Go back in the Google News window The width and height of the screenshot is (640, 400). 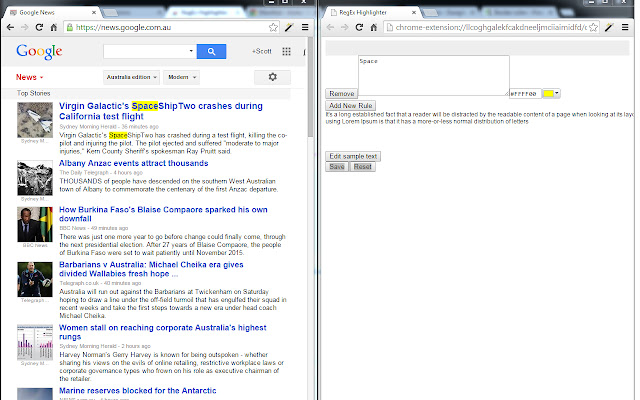tap(11, 27)
